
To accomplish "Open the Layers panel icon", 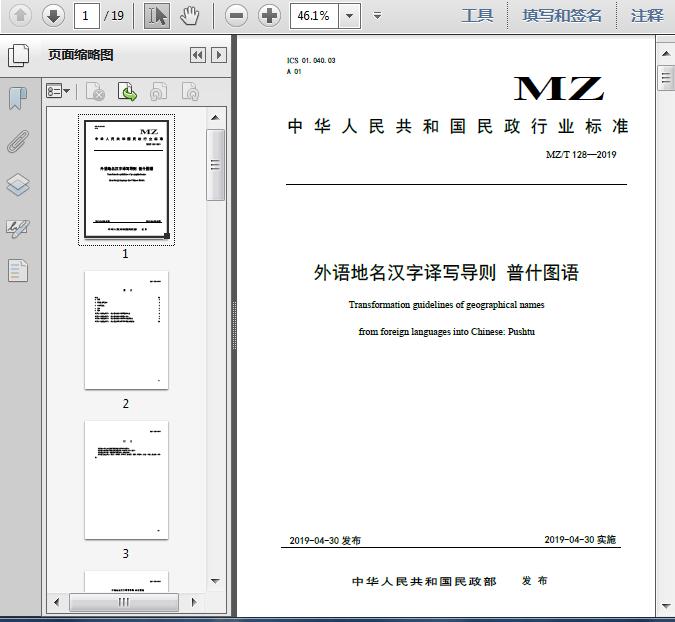I will 18,185.
